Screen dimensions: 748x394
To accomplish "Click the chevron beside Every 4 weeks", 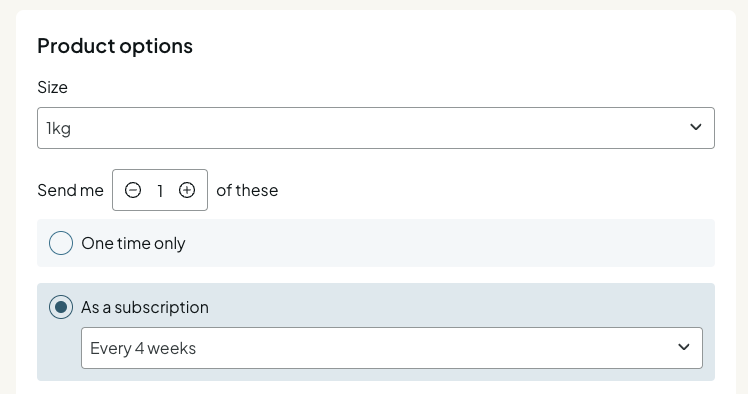I will point(684,347).
